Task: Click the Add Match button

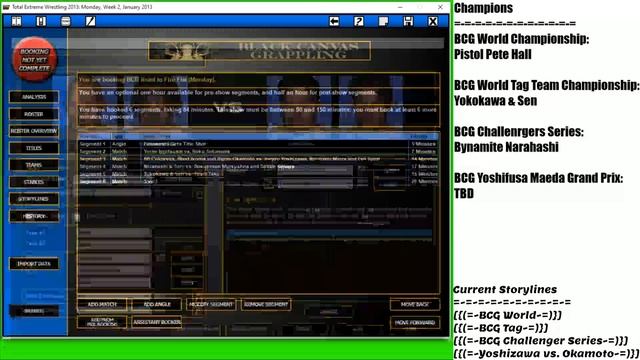Action: [x=102, y=304]
